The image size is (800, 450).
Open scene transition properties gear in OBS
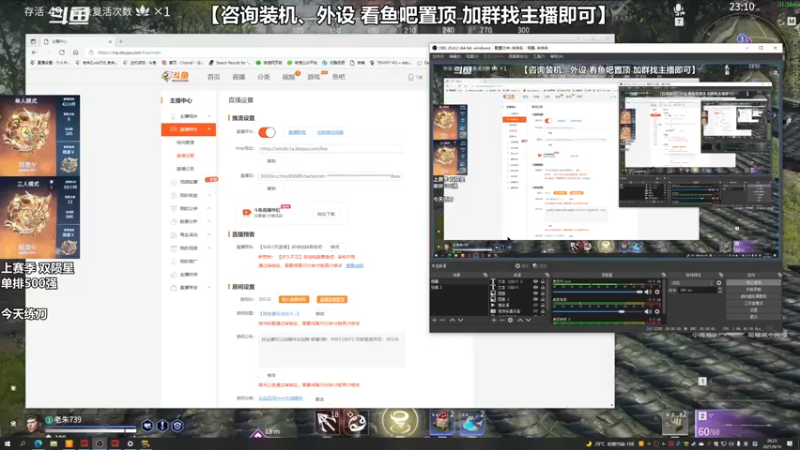[719, 283]
